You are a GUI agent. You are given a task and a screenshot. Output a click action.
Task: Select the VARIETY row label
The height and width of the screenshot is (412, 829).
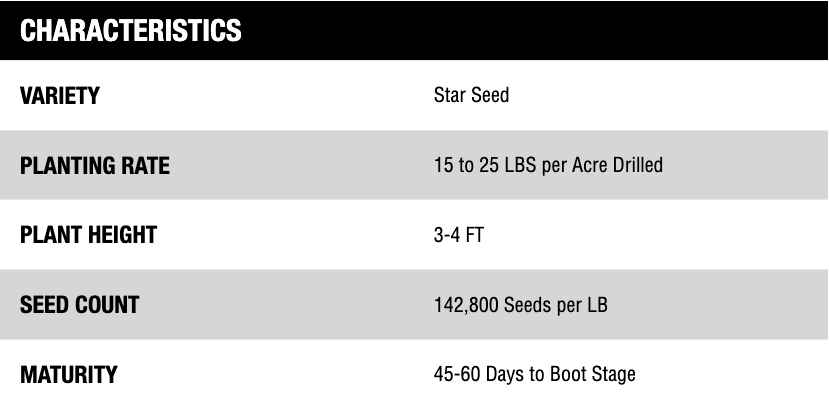tap(60, 96)
